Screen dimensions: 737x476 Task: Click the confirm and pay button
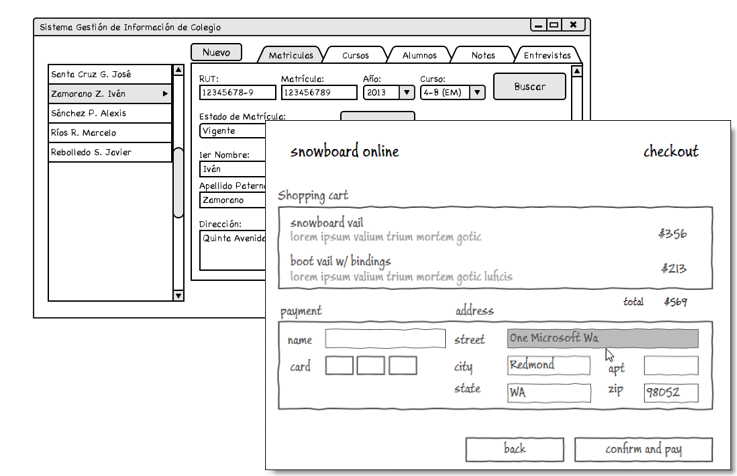643,448
